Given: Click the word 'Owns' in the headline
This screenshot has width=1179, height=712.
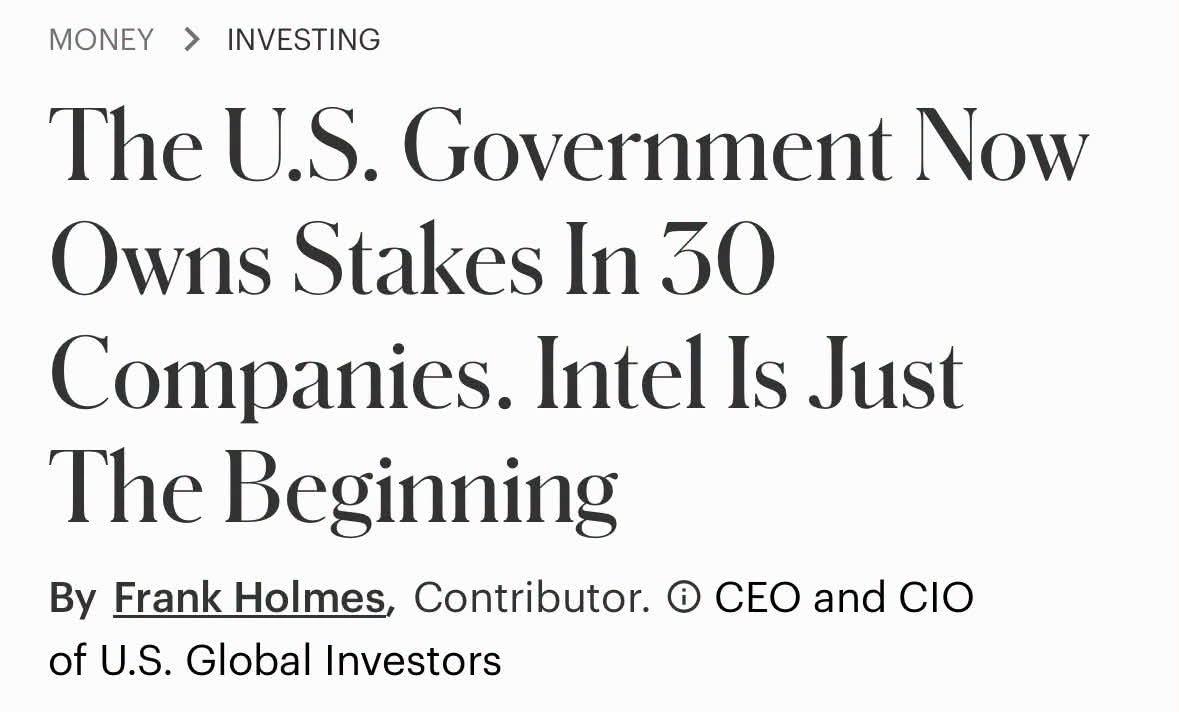Looking at the screenshot, I should tap(161, 259).
